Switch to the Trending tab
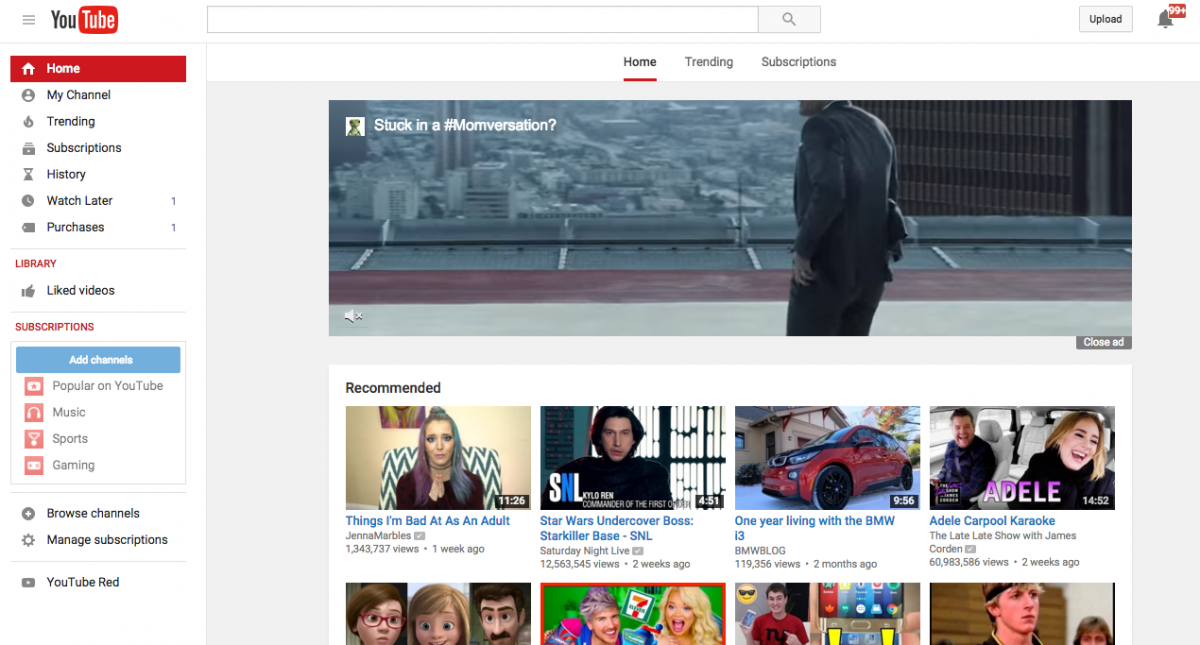 pyautogui.click(x=708, y=62)
